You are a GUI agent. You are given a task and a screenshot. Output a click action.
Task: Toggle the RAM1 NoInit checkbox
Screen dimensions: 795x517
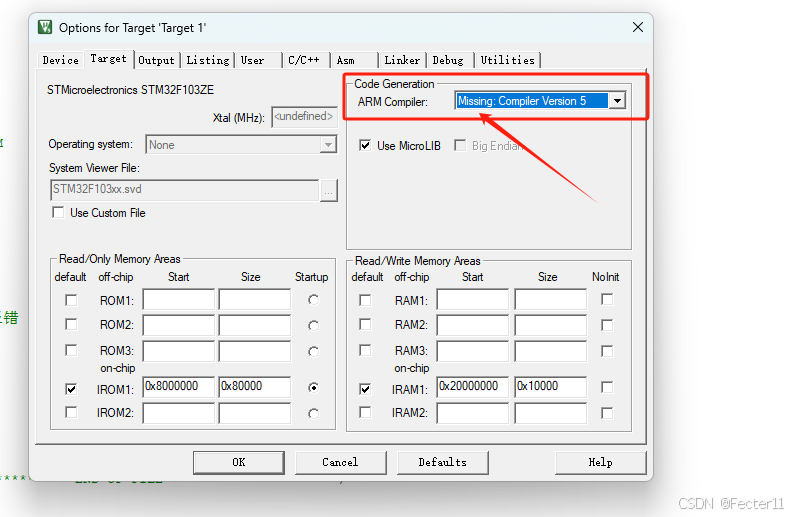607,300
